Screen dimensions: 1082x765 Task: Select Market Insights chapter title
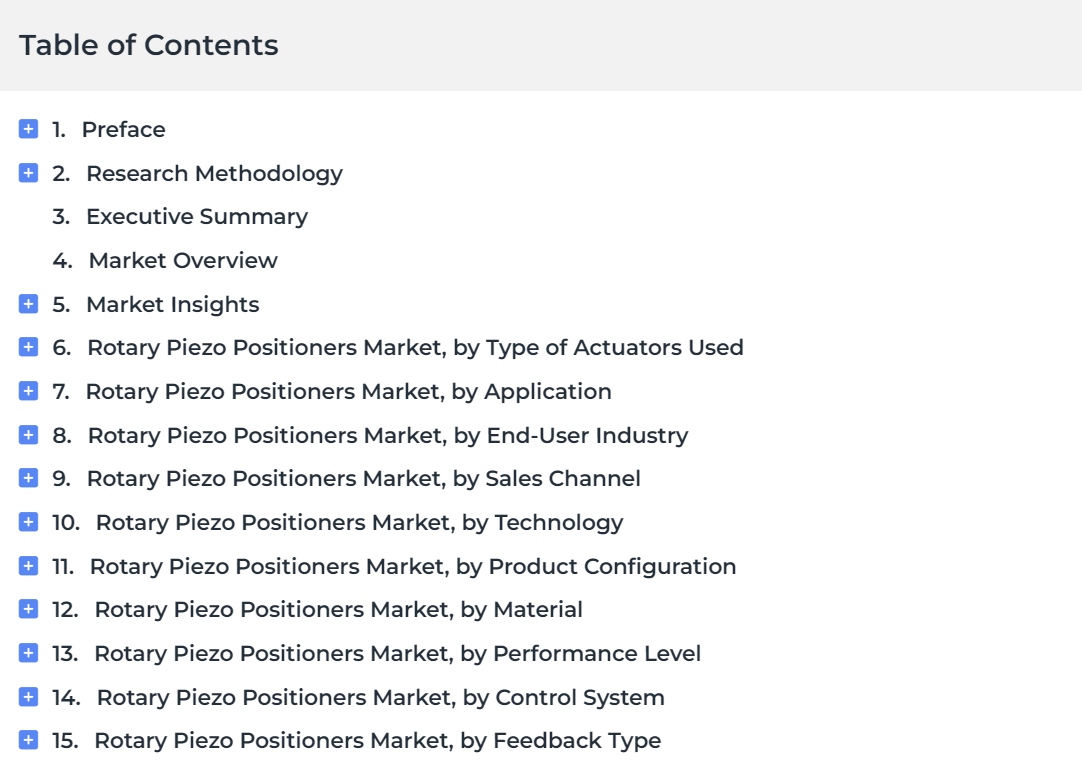click(x=173, y=305)
